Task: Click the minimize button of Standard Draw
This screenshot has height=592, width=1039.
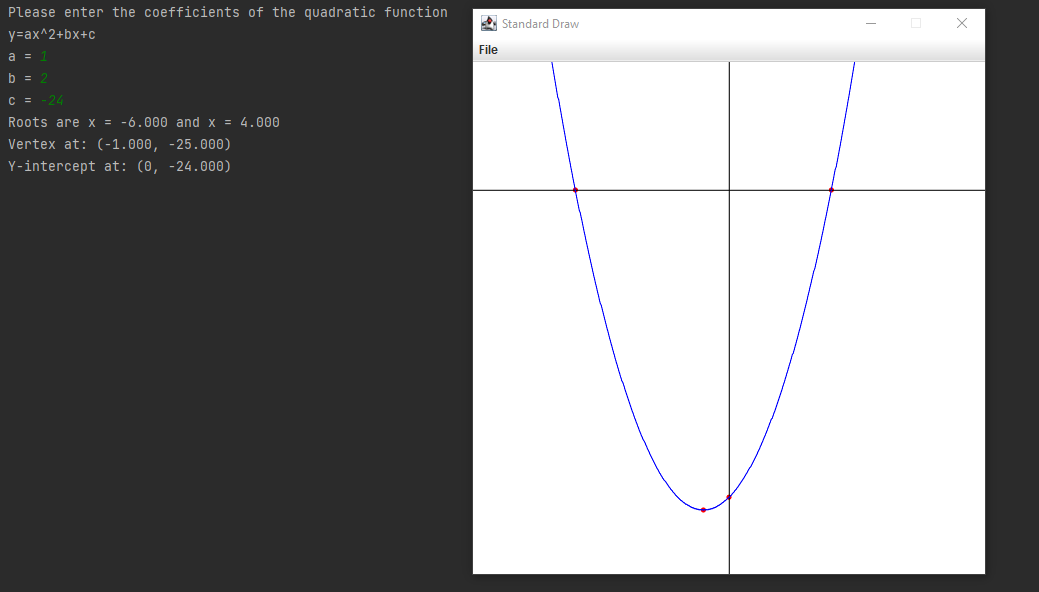Action: [869, 22]
